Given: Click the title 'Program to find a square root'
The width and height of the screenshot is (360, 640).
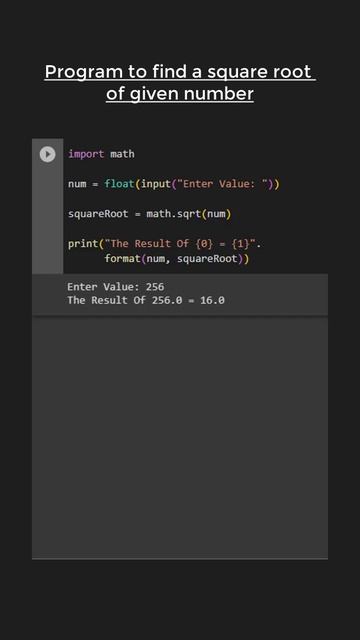Looking at the screenshot, I should point(180,72).
